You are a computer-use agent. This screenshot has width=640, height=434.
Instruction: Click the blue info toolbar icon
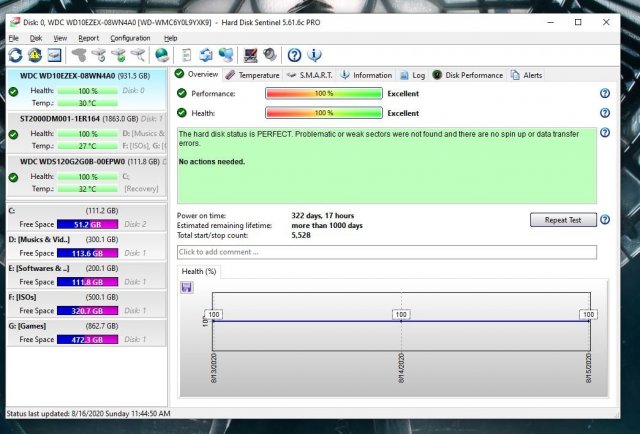coord(314,55)
